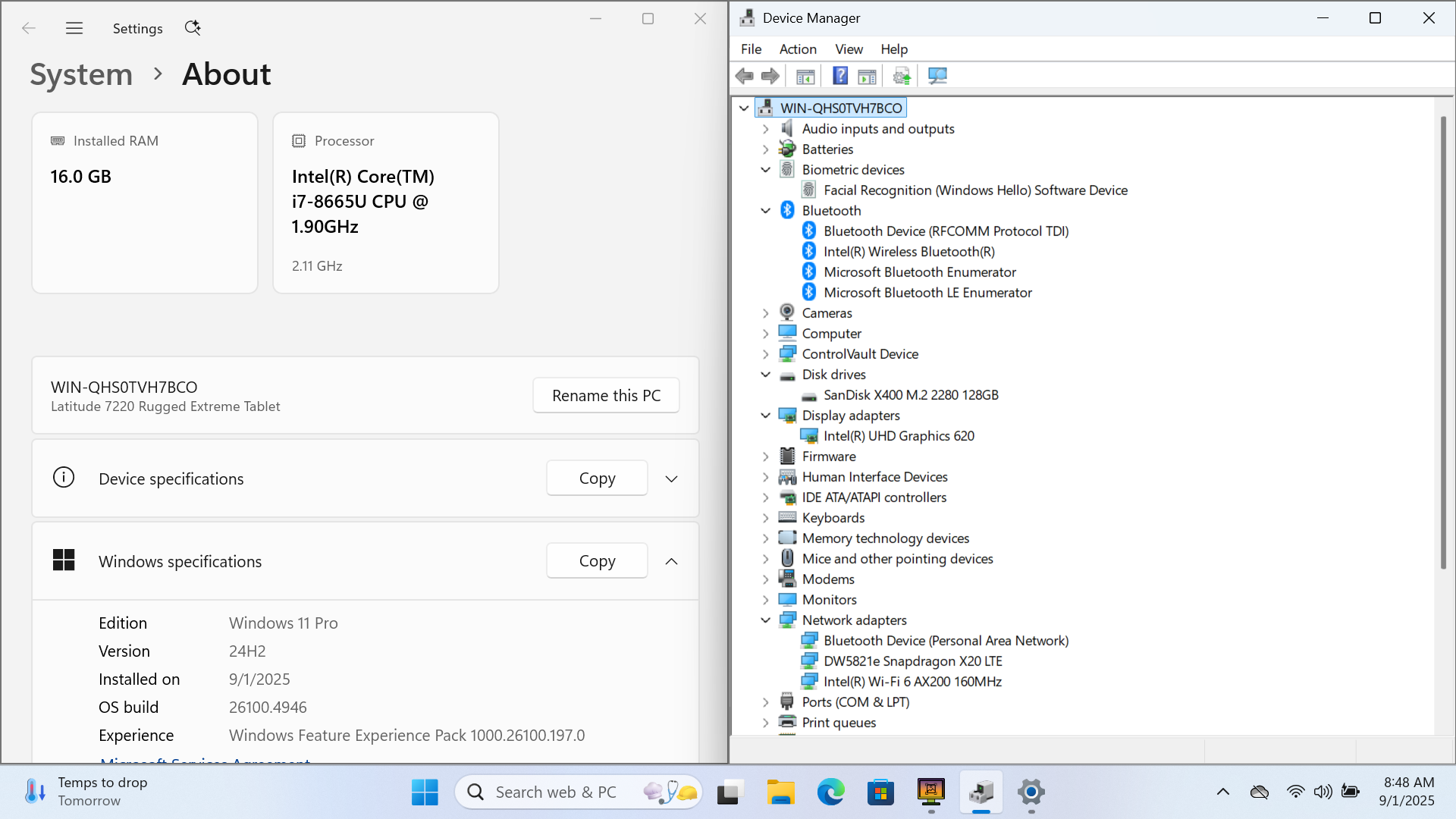This screenshot has width=1456, height=819.
Task: Open the View menu
Action: coord(849,49)
